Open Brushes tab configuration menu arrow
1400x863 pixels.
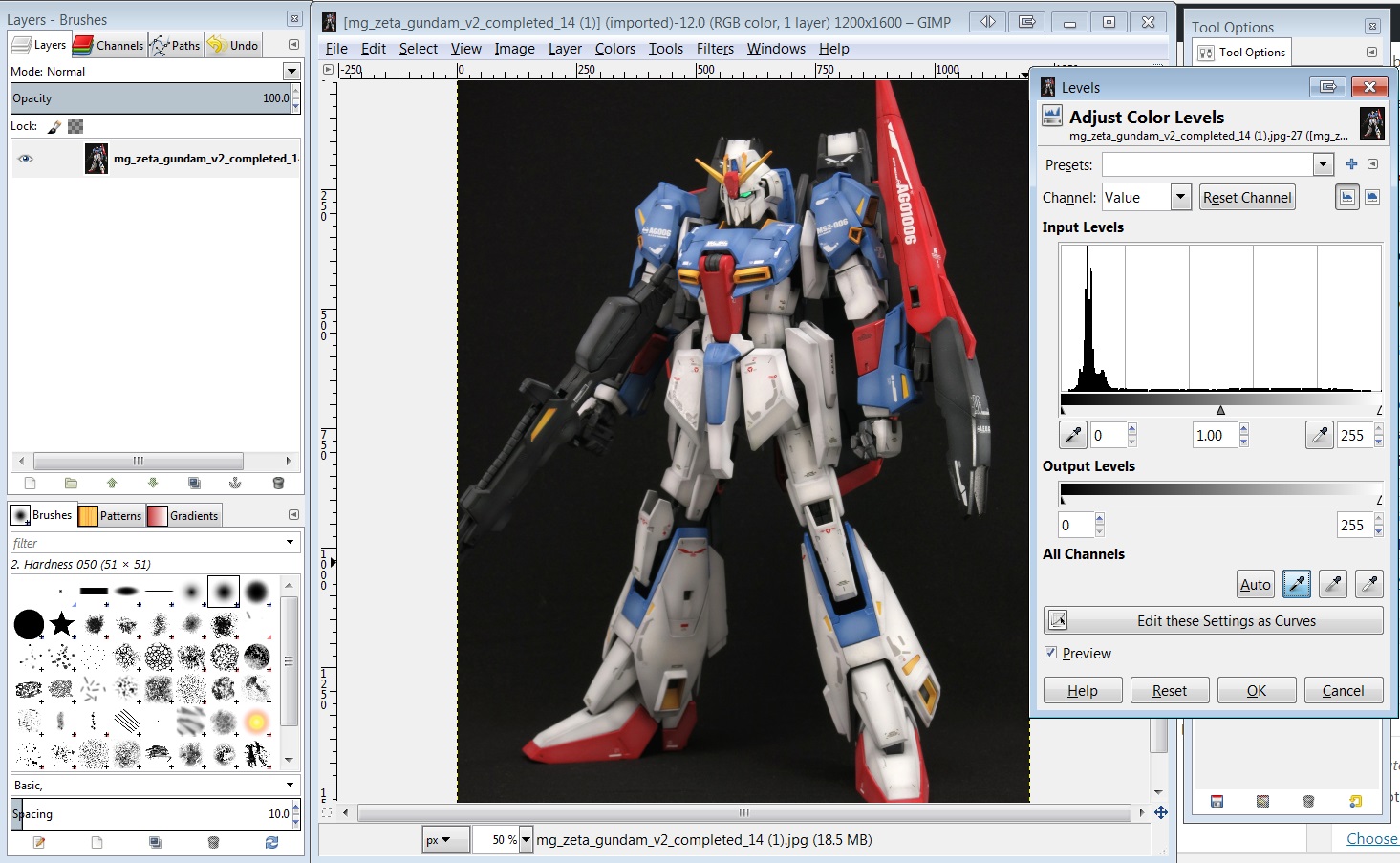pyautogui.click(x=293, y=515)
